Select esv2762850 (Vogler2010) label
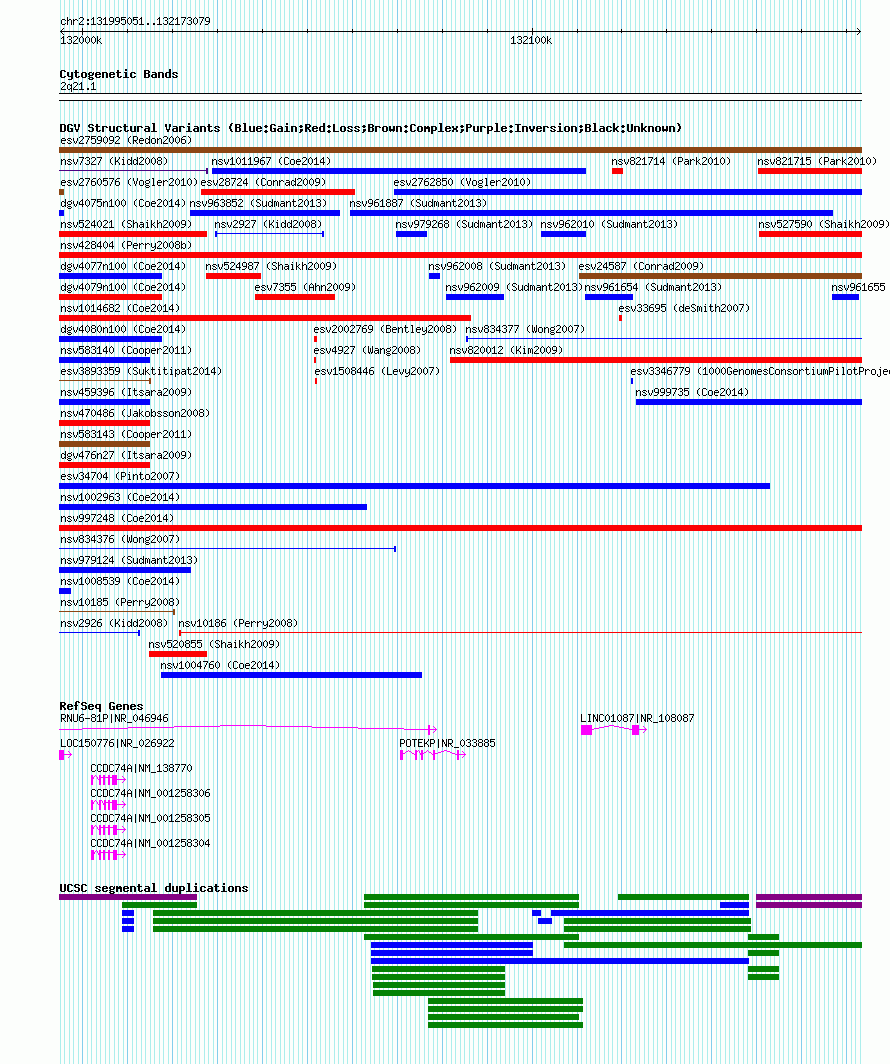The image size is (890, 1064). tap(463, 183)
